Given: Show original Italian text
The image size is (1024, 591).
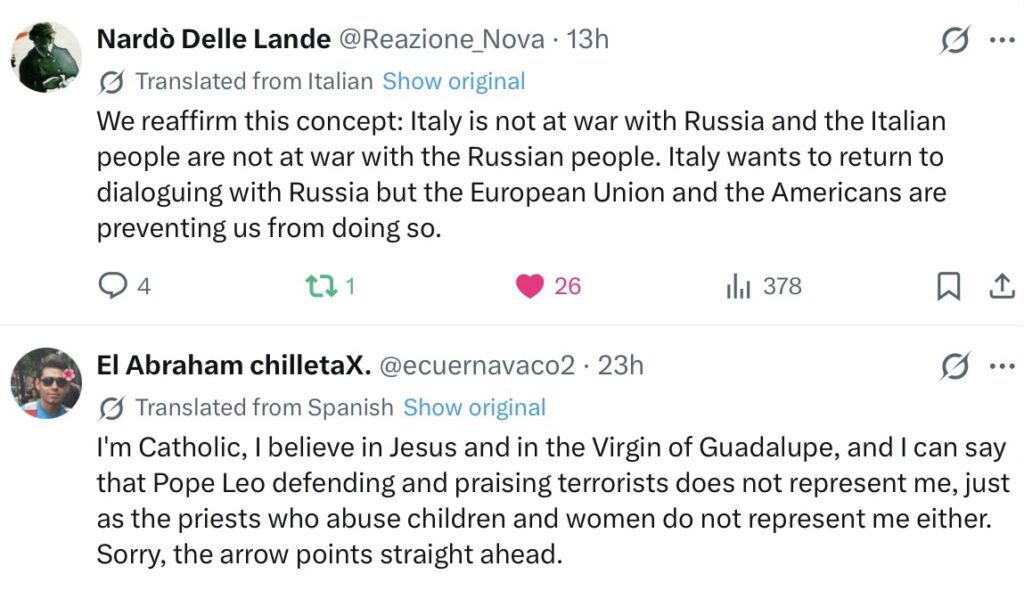Looking at the screenshot, I should pyautogui.click(x=453, y=81).
